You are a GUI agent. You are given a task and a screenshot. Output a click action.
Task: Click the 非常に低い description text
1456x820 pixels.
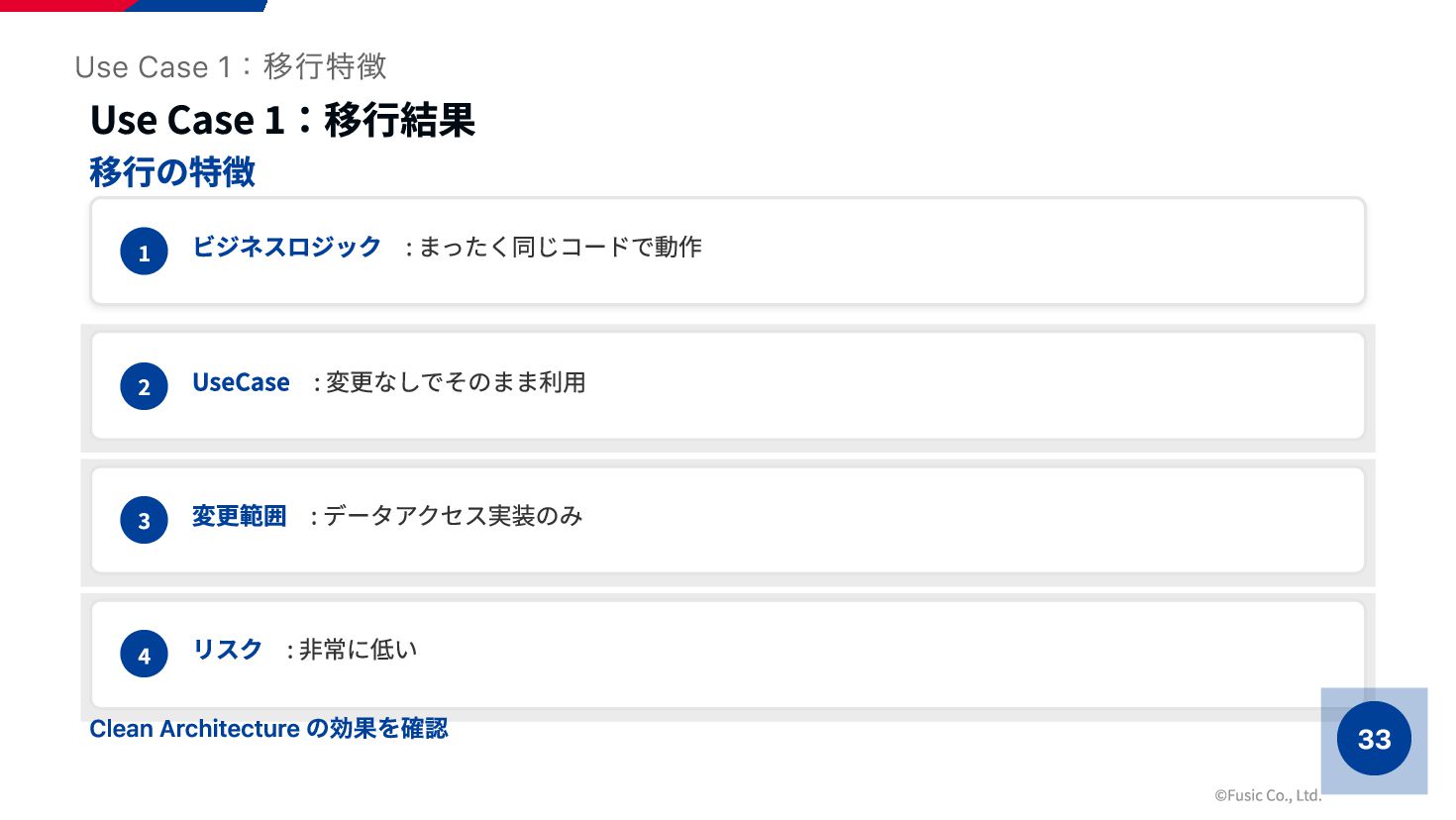358,650
